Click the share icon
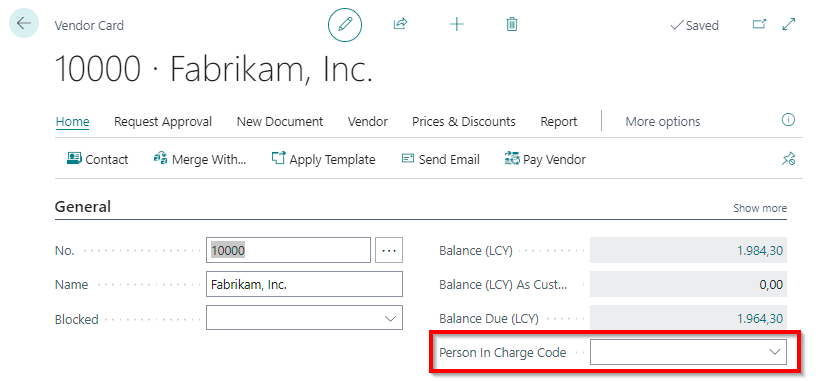835x381 pixels. (x=400, y=24)
